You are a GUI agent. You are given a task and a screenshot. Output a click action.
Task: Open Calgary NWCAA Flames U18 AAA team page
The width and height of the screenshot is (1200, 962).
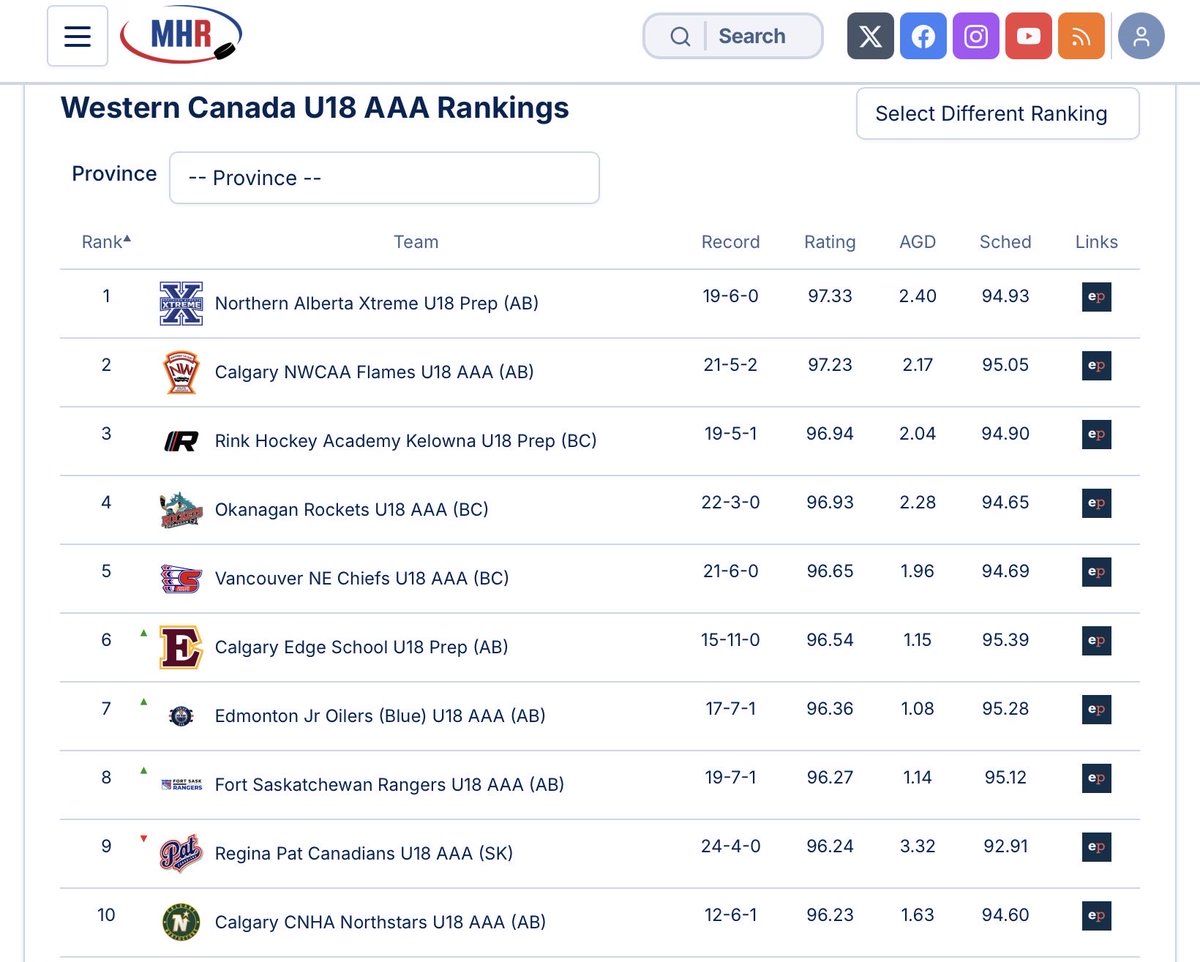click(374, 372)
